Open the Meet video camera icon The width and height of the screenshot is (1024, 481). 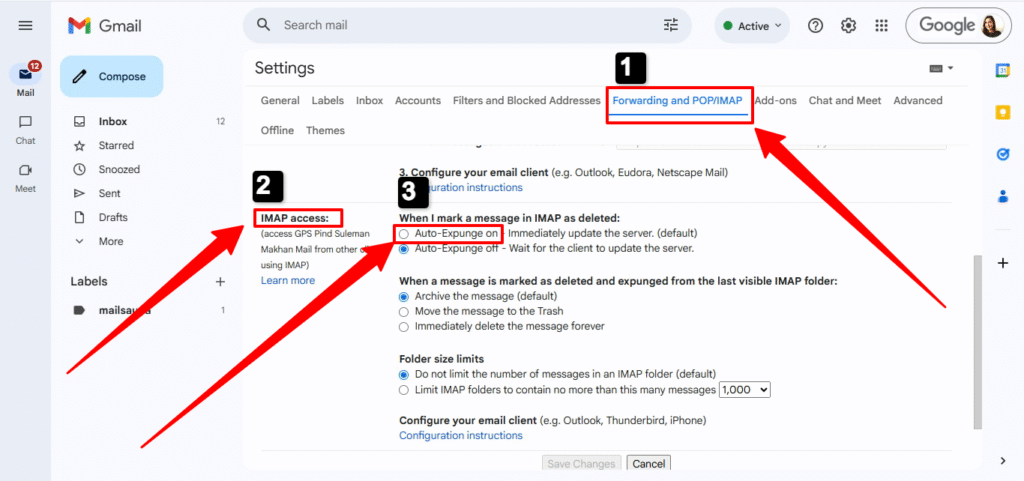(26, 170)
